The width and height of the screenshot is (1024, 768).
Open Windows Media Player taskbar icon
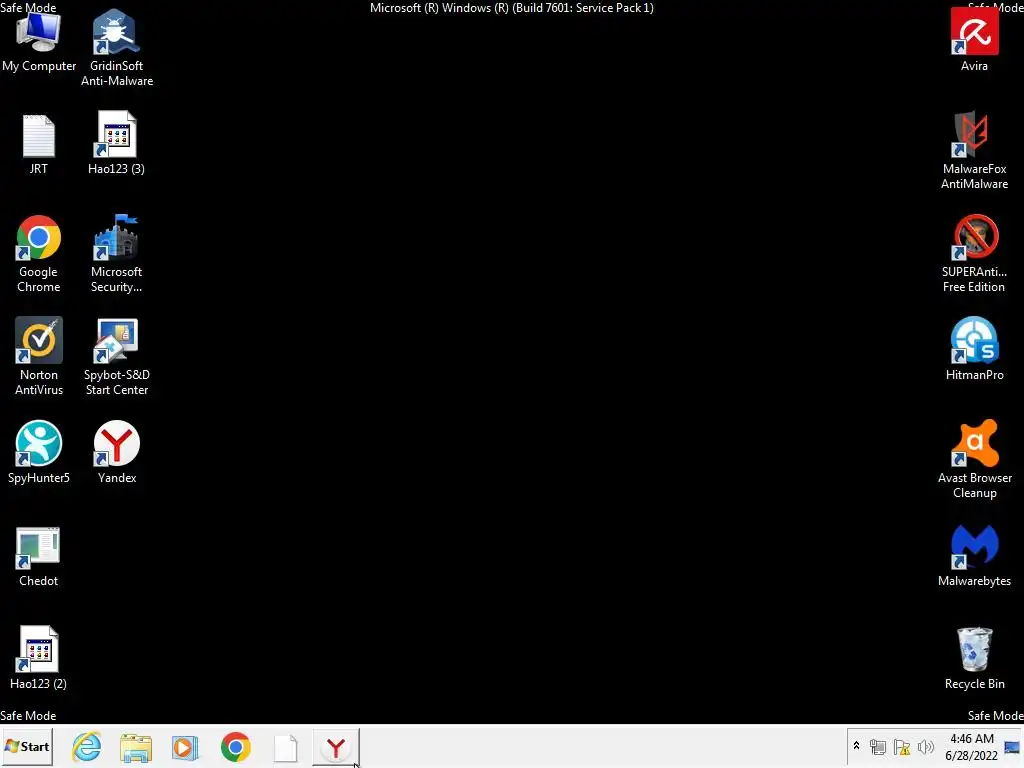point(185,747)
